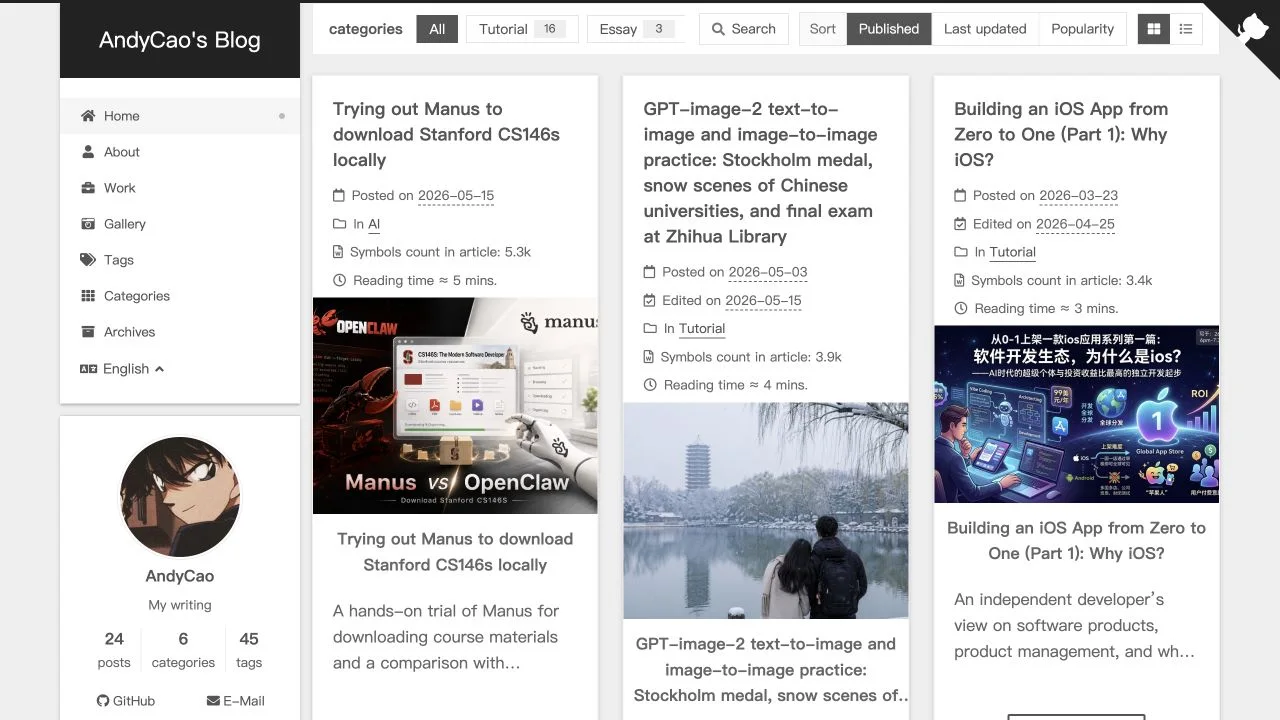Click the AI category link
This screenshot has height=720, width=1280.
[x=374, y=224]
